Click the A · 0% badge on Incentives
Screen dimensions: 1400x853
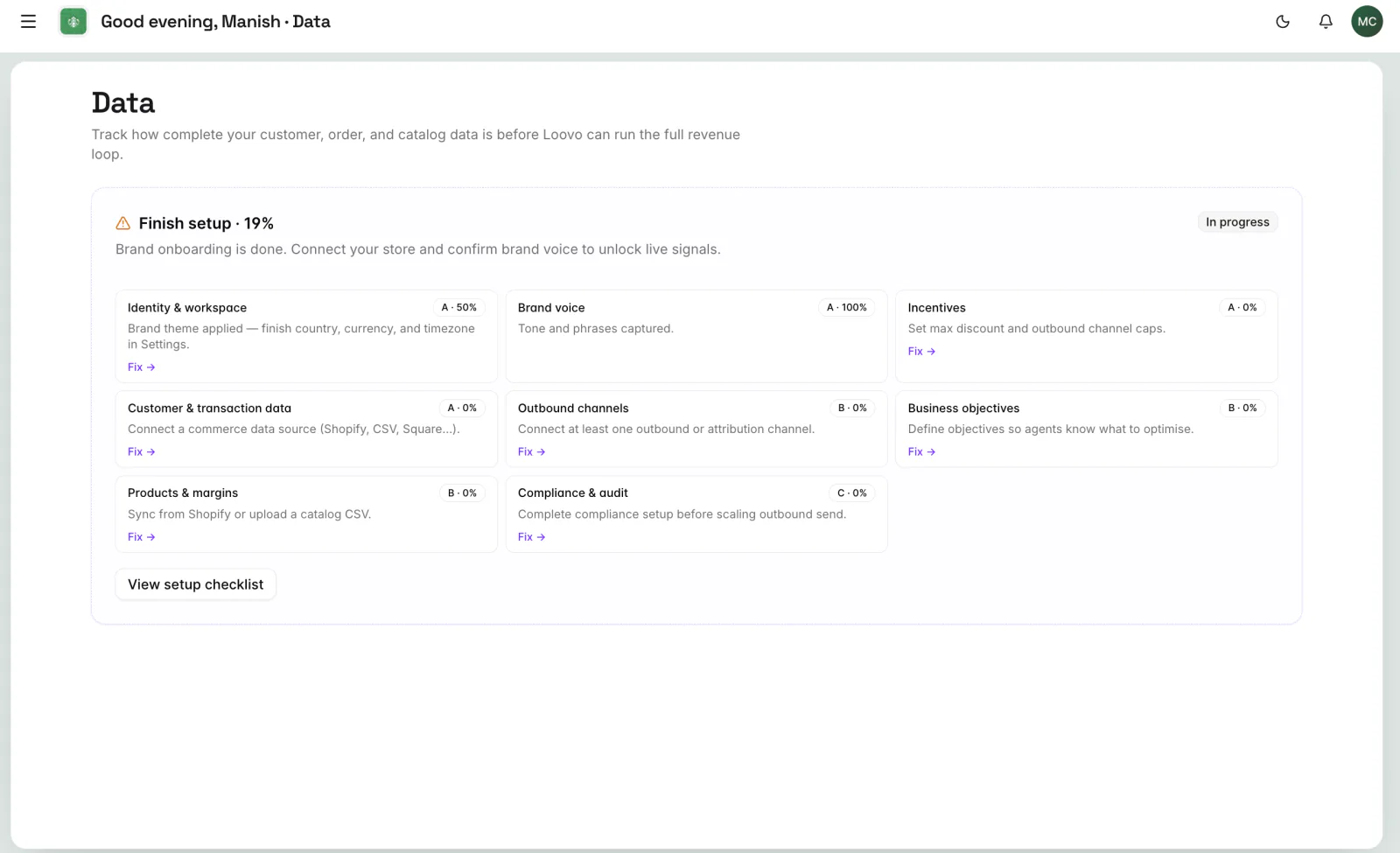coord(1242,308)
